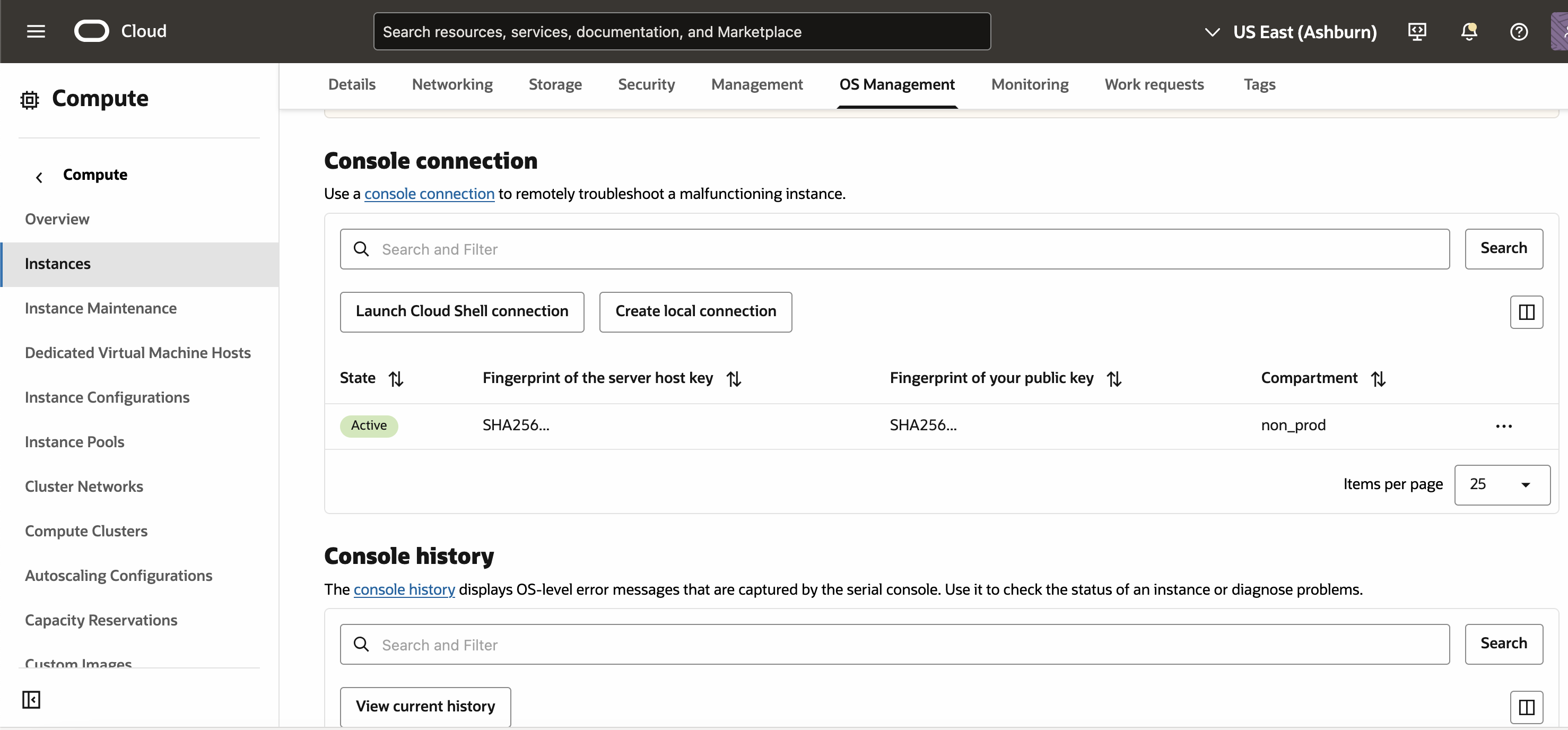Open the hamburger navigation menu
This screenshot has height=730, width=1568.
click(x=36, y=31)
